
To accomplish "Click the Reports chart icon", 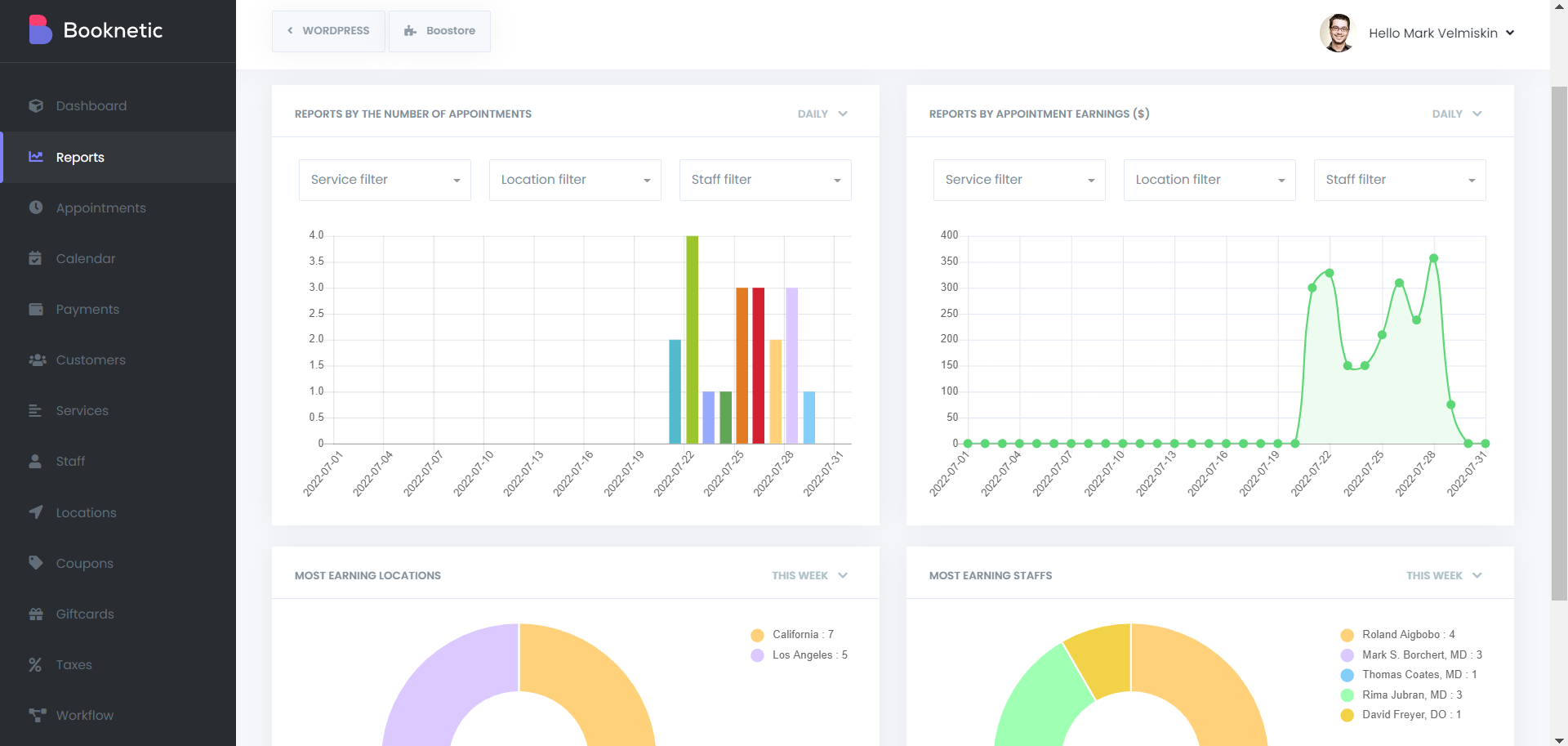I will [x=36, y=156].
